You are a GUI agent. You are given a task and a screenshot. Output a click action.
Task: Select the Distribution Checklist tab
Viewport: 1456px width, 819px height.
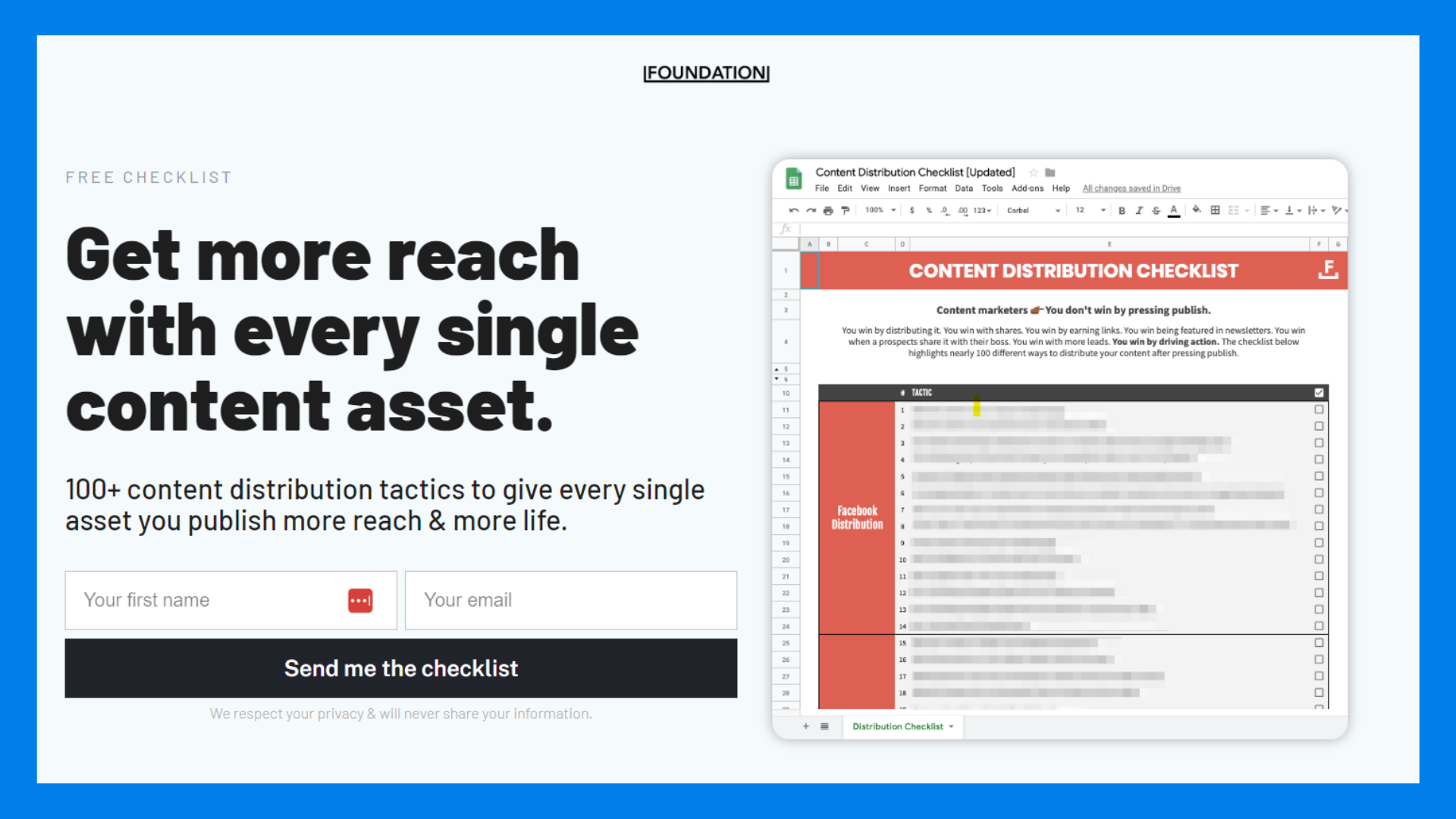pyautogui.click(x=899, y=726)
